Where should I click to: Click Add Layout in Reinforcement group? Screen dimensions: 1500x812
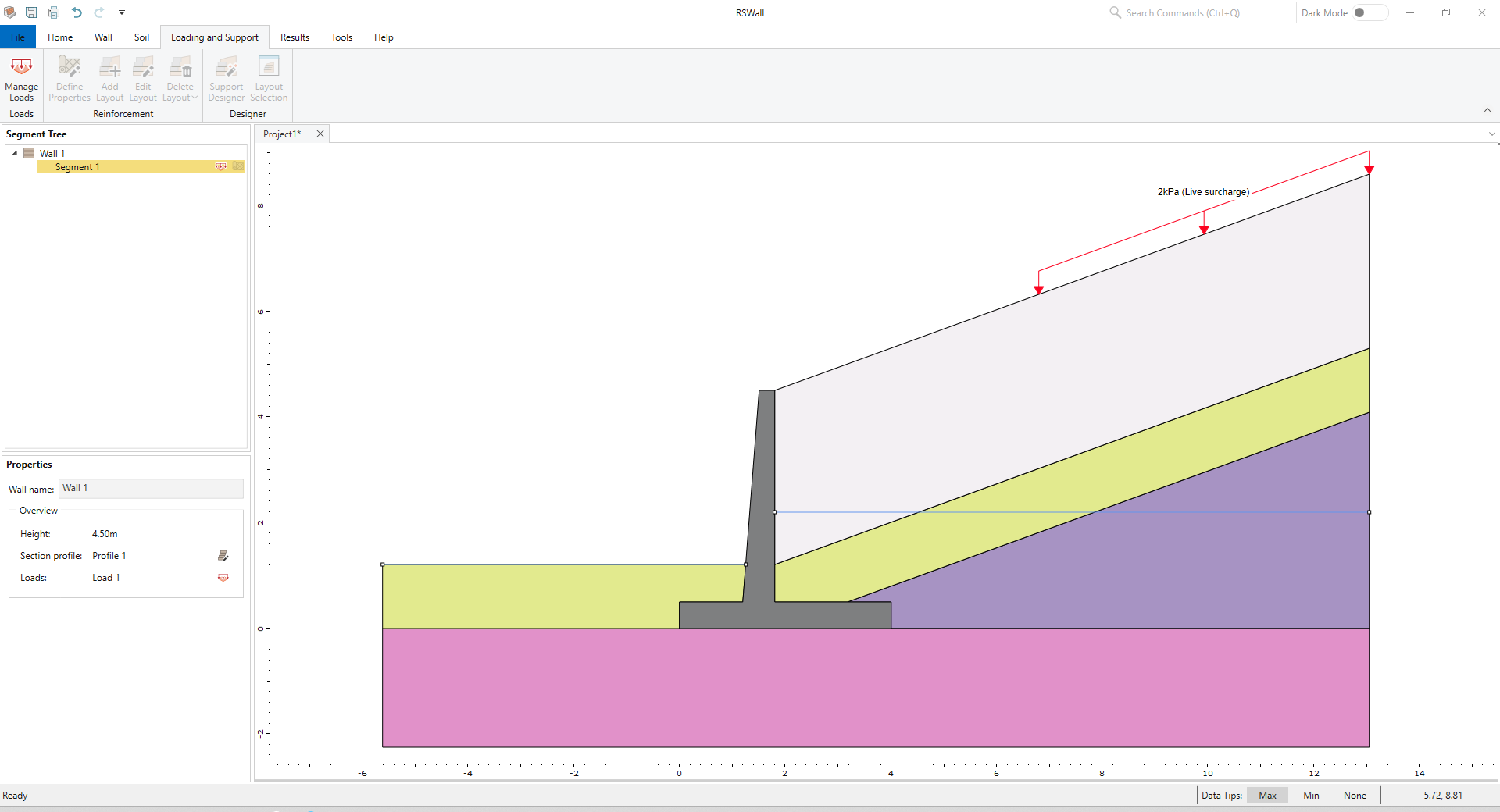click(x=110, y=79)
